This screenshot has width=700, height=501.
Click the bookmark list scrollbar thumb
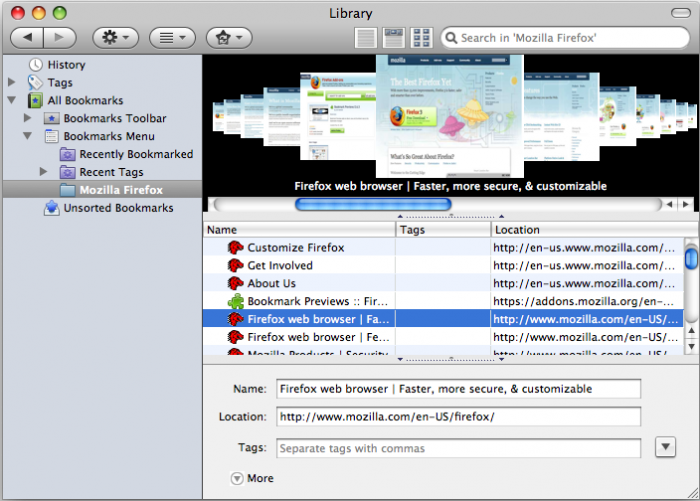pyautogui.click(x=691, y=259)
